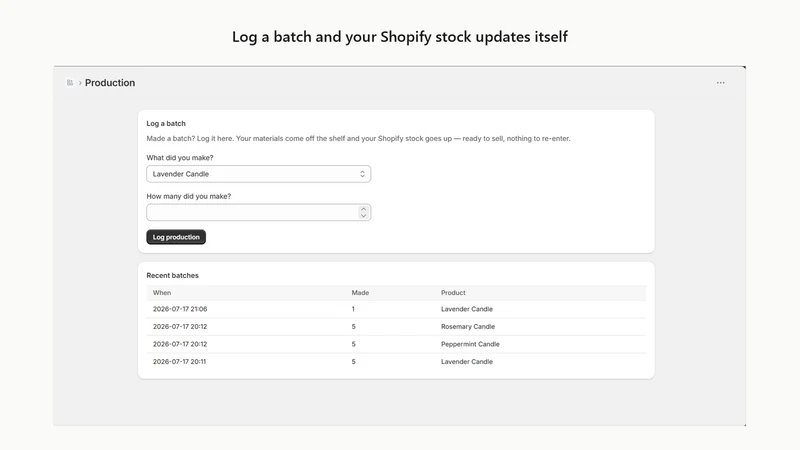Select the 2026-07-17 21:06 batch timestamp
Screen dimensions: 800x450
180,309
